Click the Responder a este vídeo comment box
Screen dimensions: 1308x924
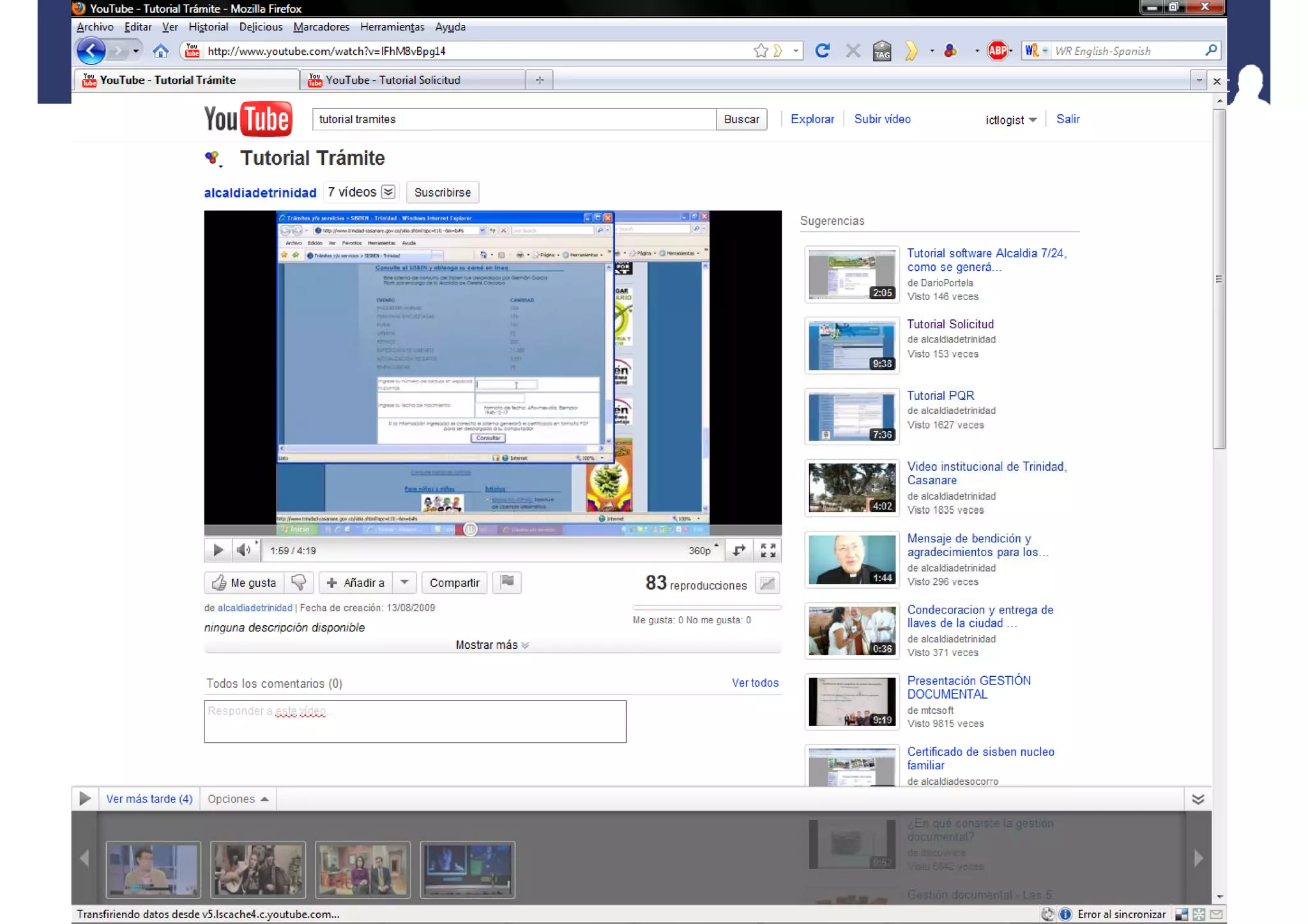(414, 721)
